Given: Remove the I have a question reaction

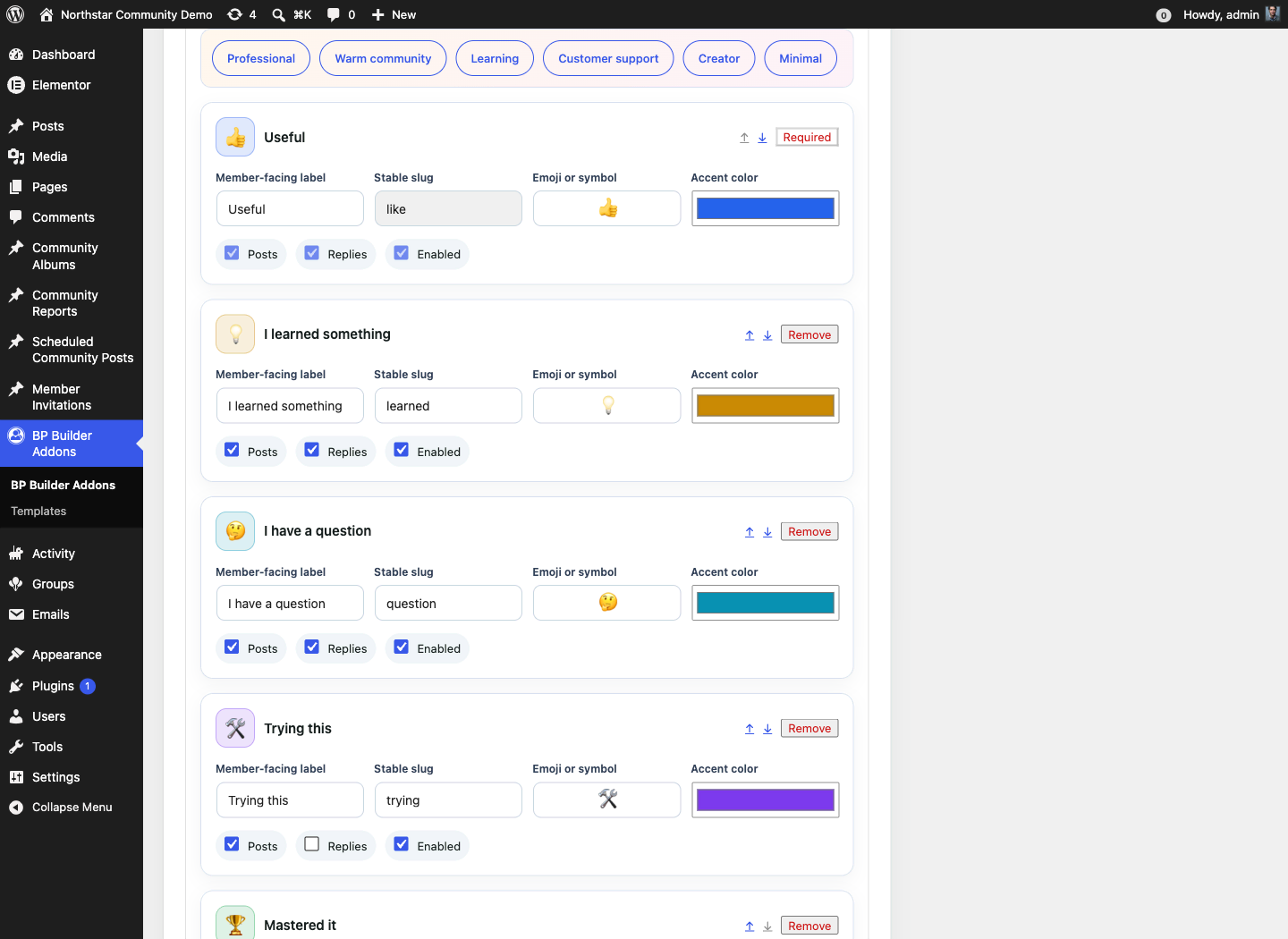Looking at the screenshot, I should coord(809,531).
